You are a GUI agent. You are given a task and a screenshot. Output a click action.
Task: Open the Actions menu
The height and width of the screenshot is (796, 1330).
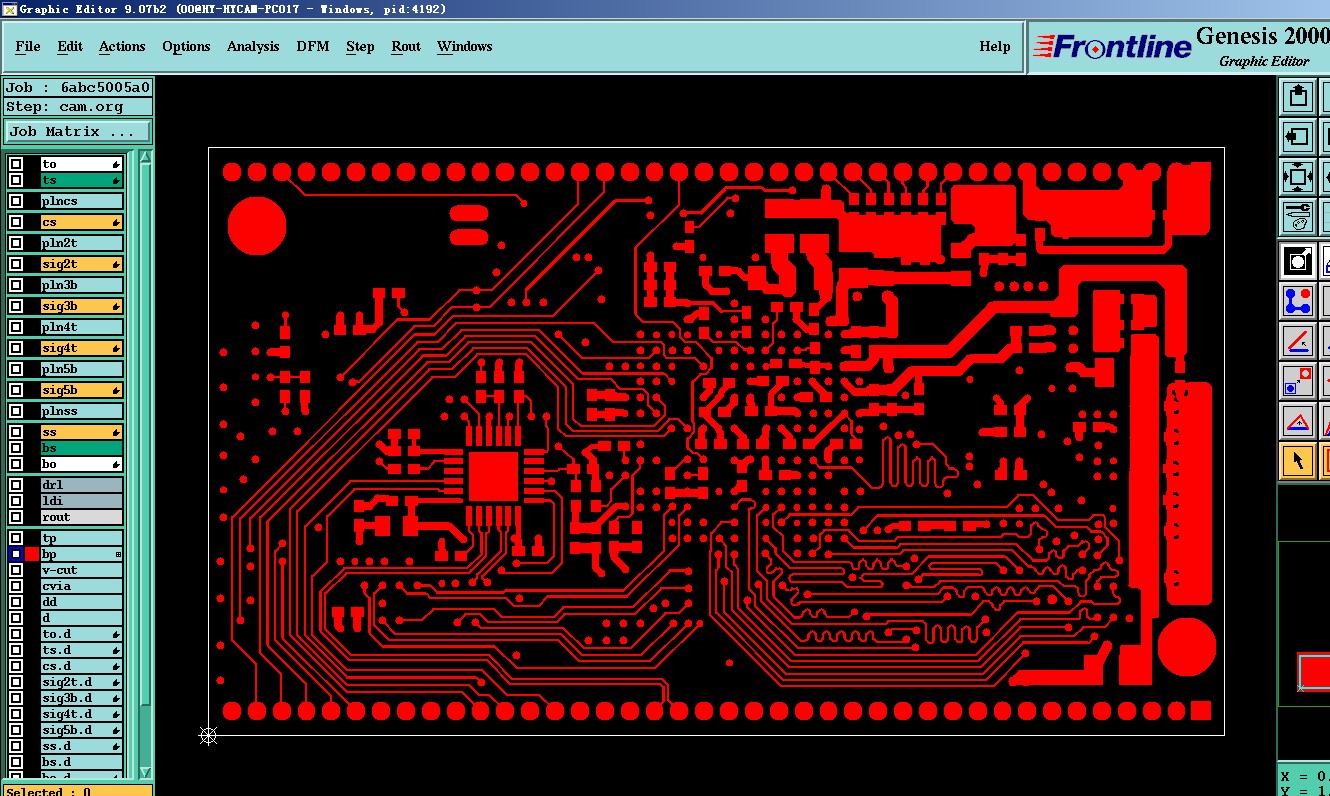click(x=122, y=47)
